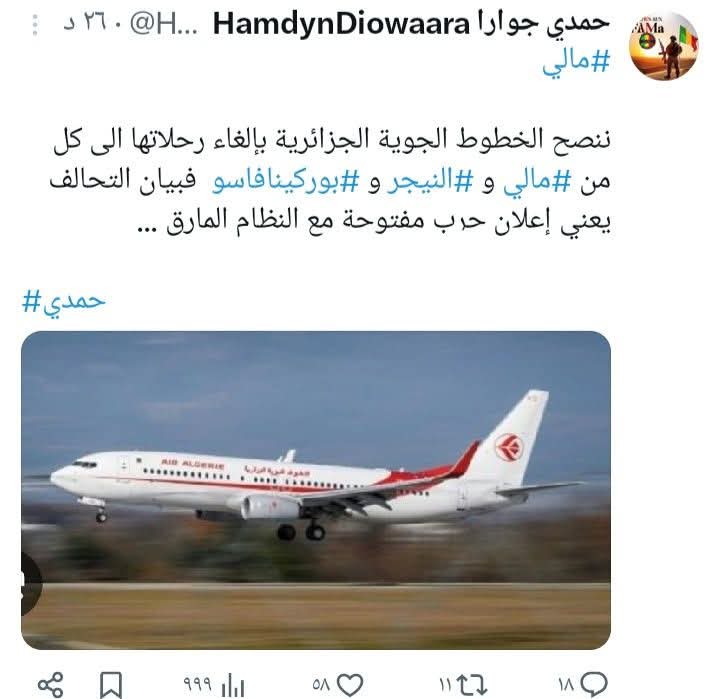
Task: Open the #حمدي hashtag above the photo
Action: pyautogui.click(x=64, y=303)
